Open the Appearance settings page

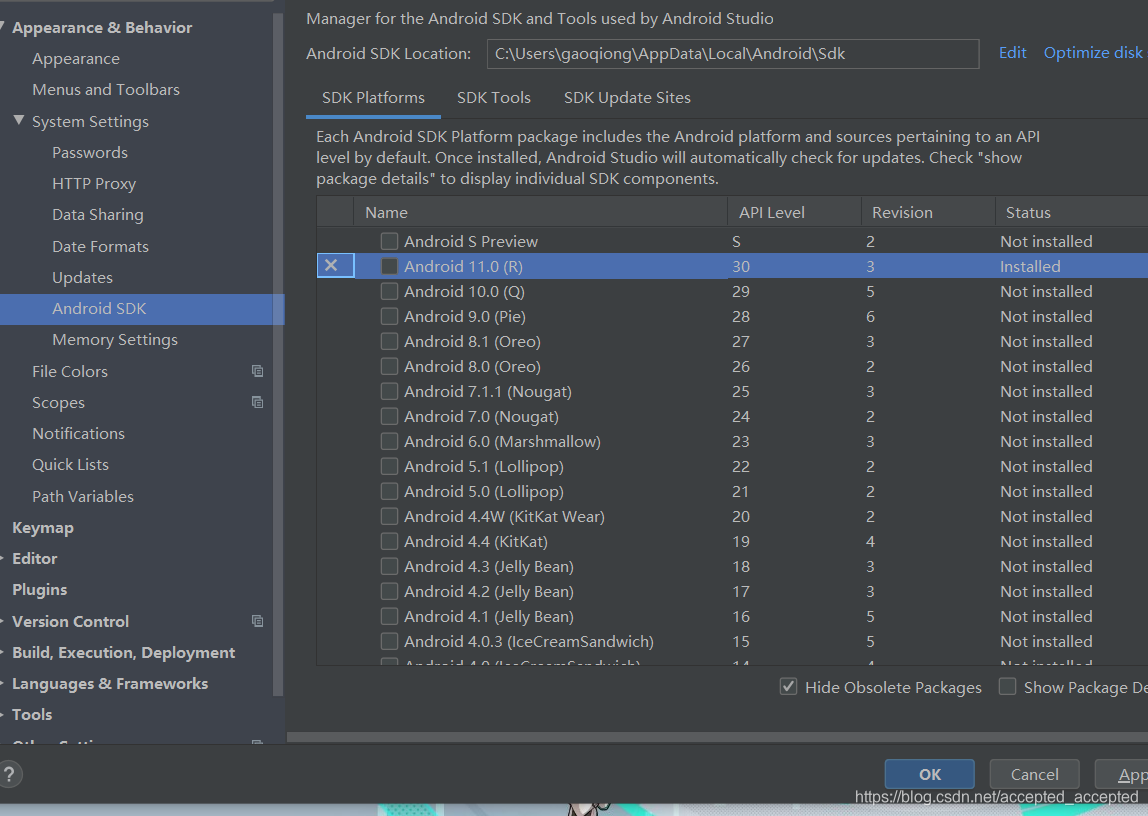click(x=76, y=59)
